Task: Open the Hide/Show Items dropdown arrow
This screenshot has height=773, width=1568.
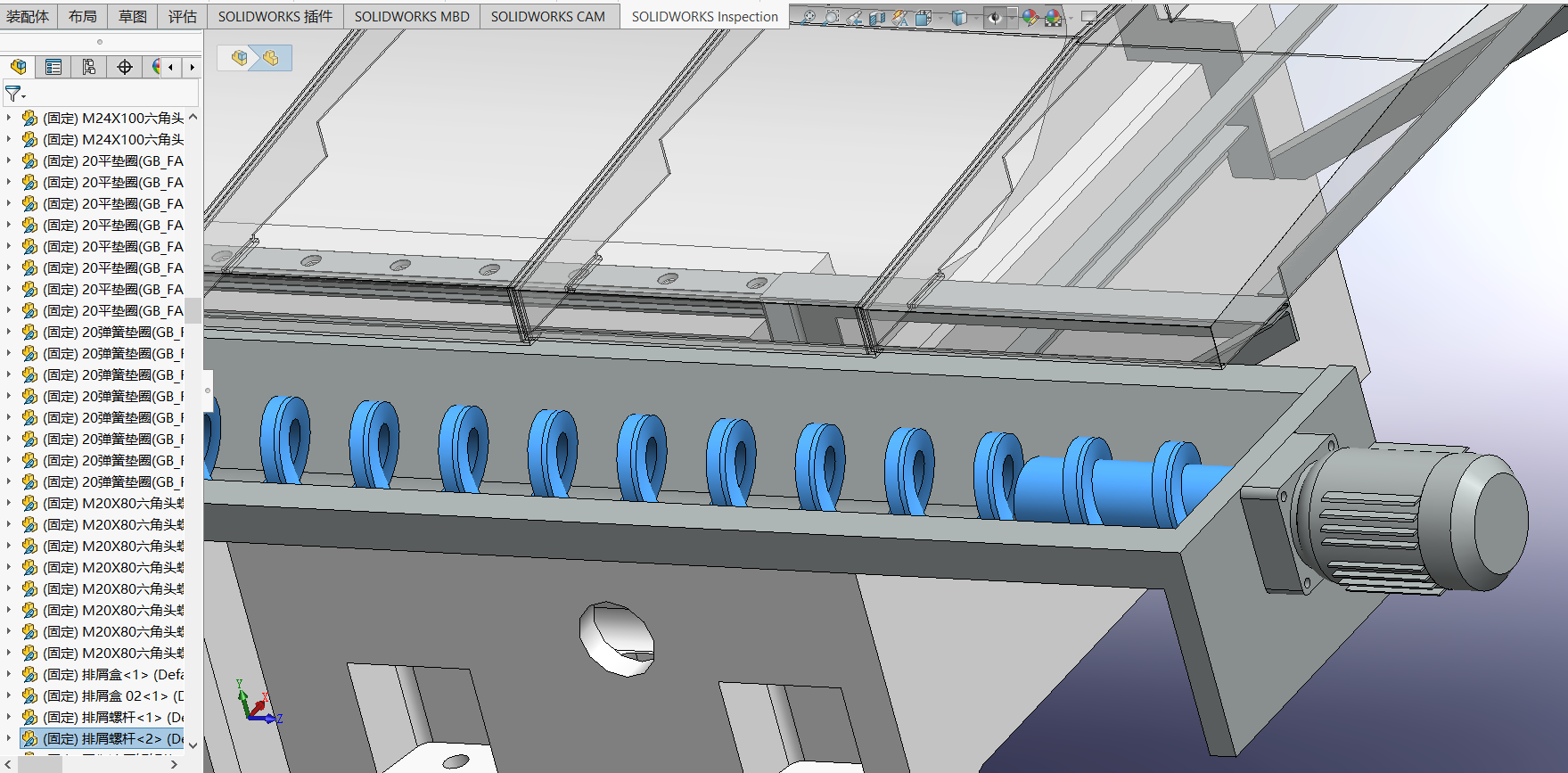Action: (1012, 17)
